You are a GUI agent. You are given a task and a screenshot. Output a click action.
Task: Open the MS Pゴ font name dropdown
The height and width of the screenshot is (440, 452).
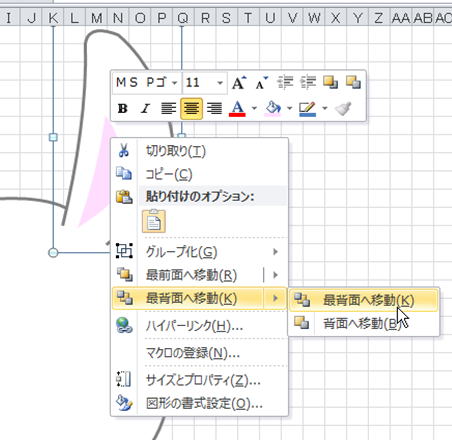pos(174,82)
